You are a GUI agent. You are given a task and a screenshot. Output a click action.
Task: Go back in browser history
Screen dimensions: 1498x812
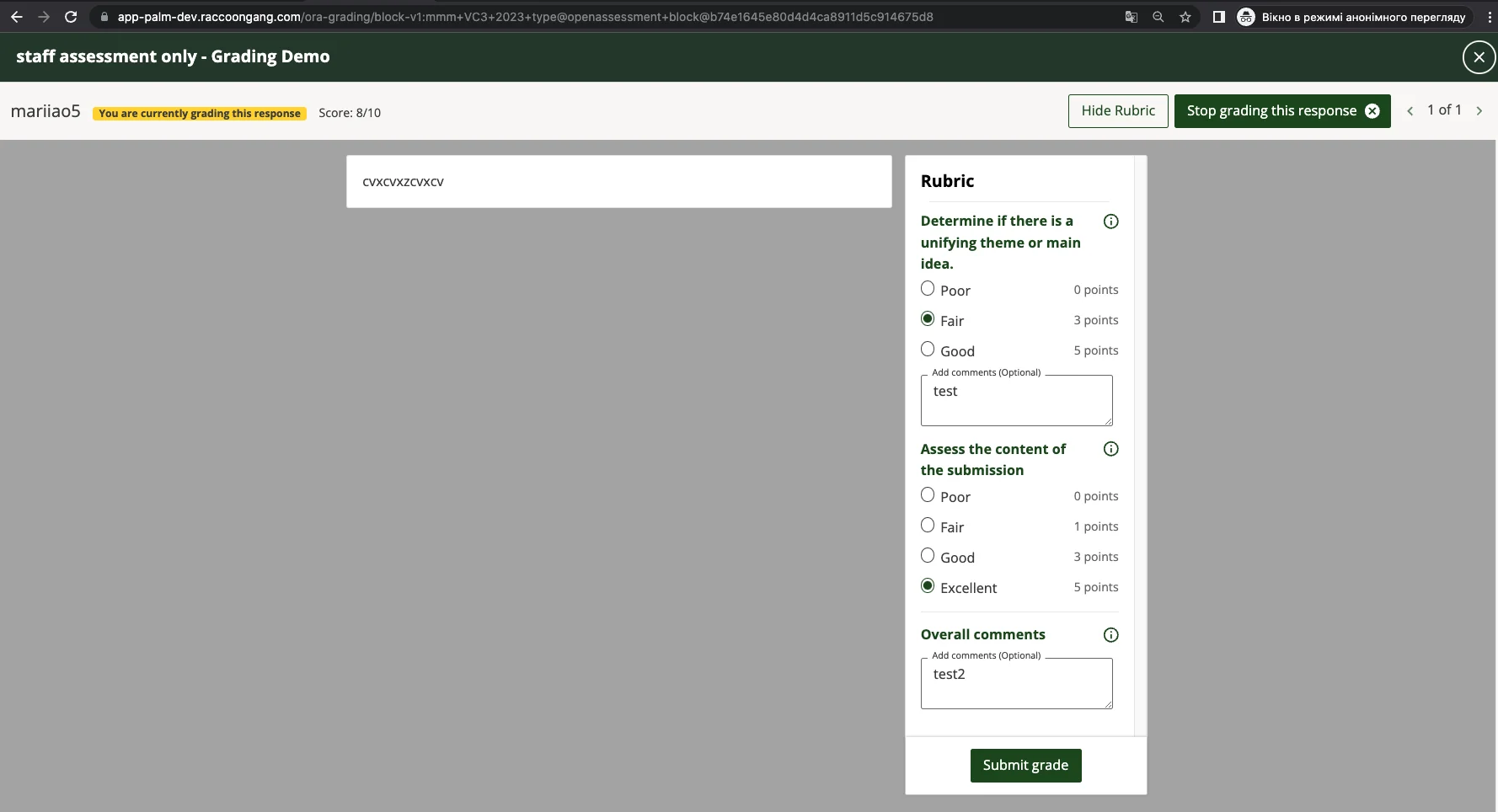pyautogui.click(x=17, y=17)
